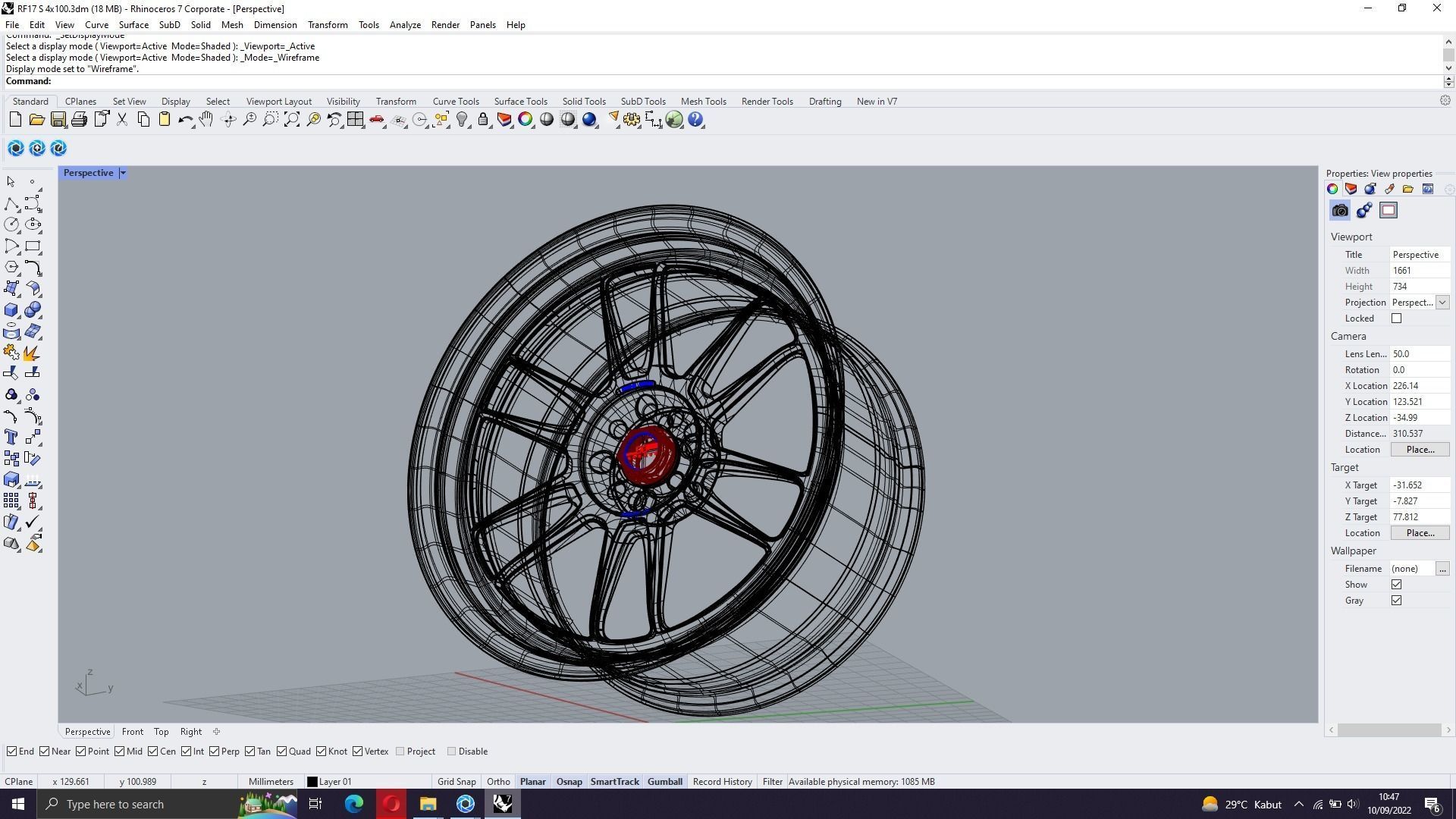Select the Pan hand tool
Viewport: 1456px width, 819px height.
[x=206, y=120]
